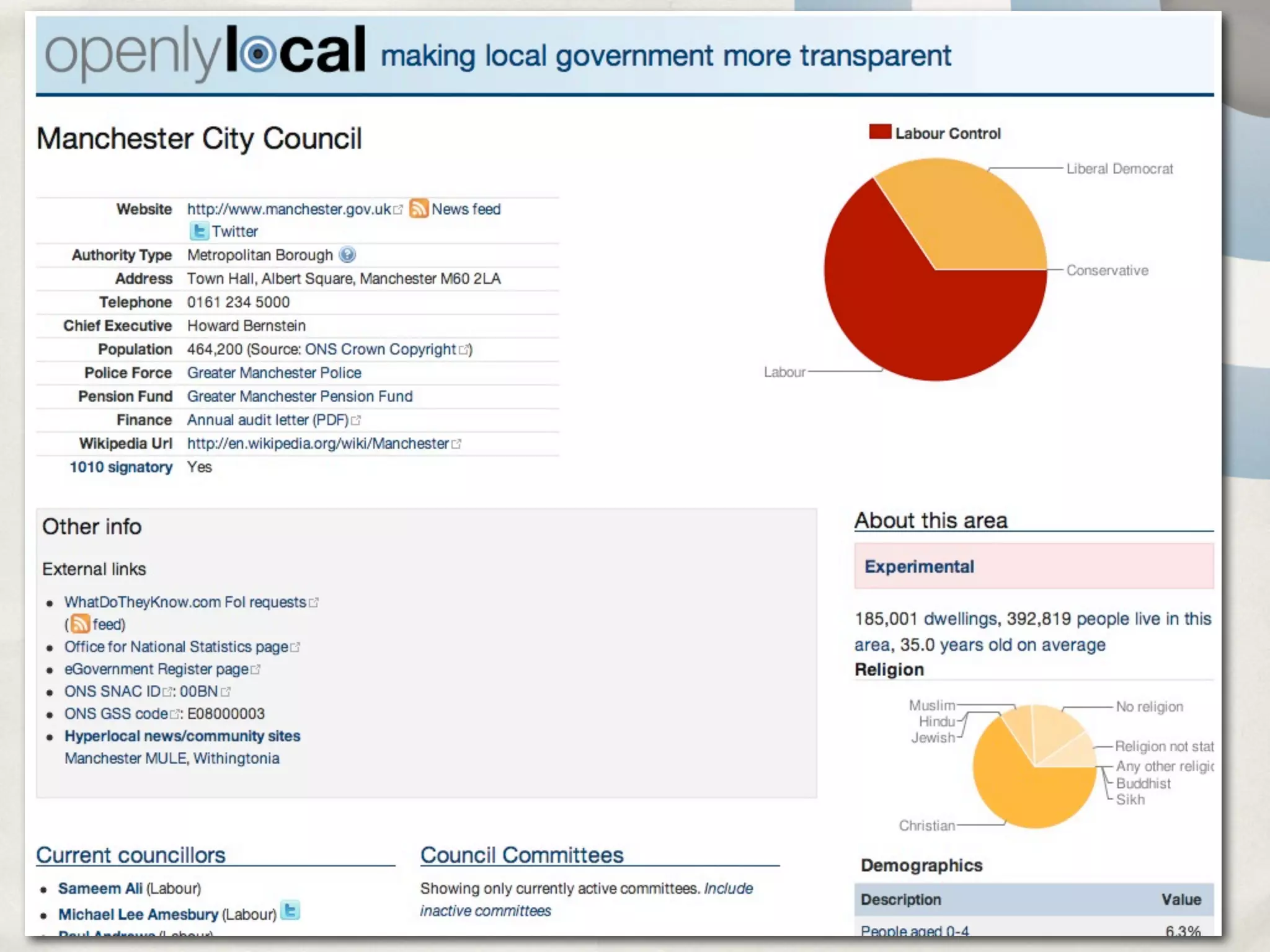This screenshot has height=952, width=1270.
Task: Open councillor Sameem Ali's page
Action: coord(100,889)
